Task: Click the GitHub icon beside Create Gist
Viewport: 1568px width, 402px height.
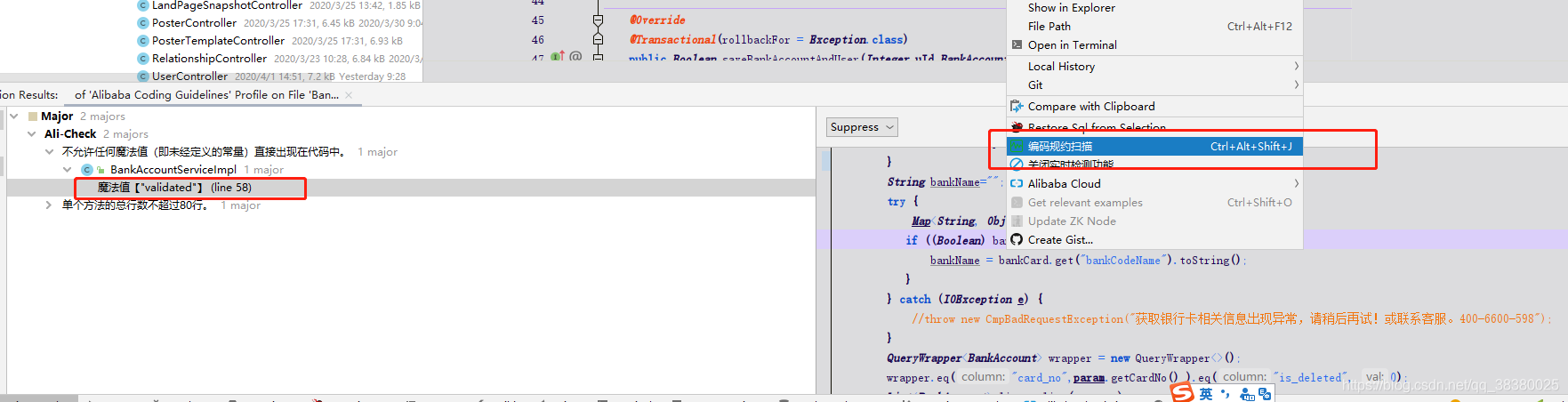Action: 1017,239
